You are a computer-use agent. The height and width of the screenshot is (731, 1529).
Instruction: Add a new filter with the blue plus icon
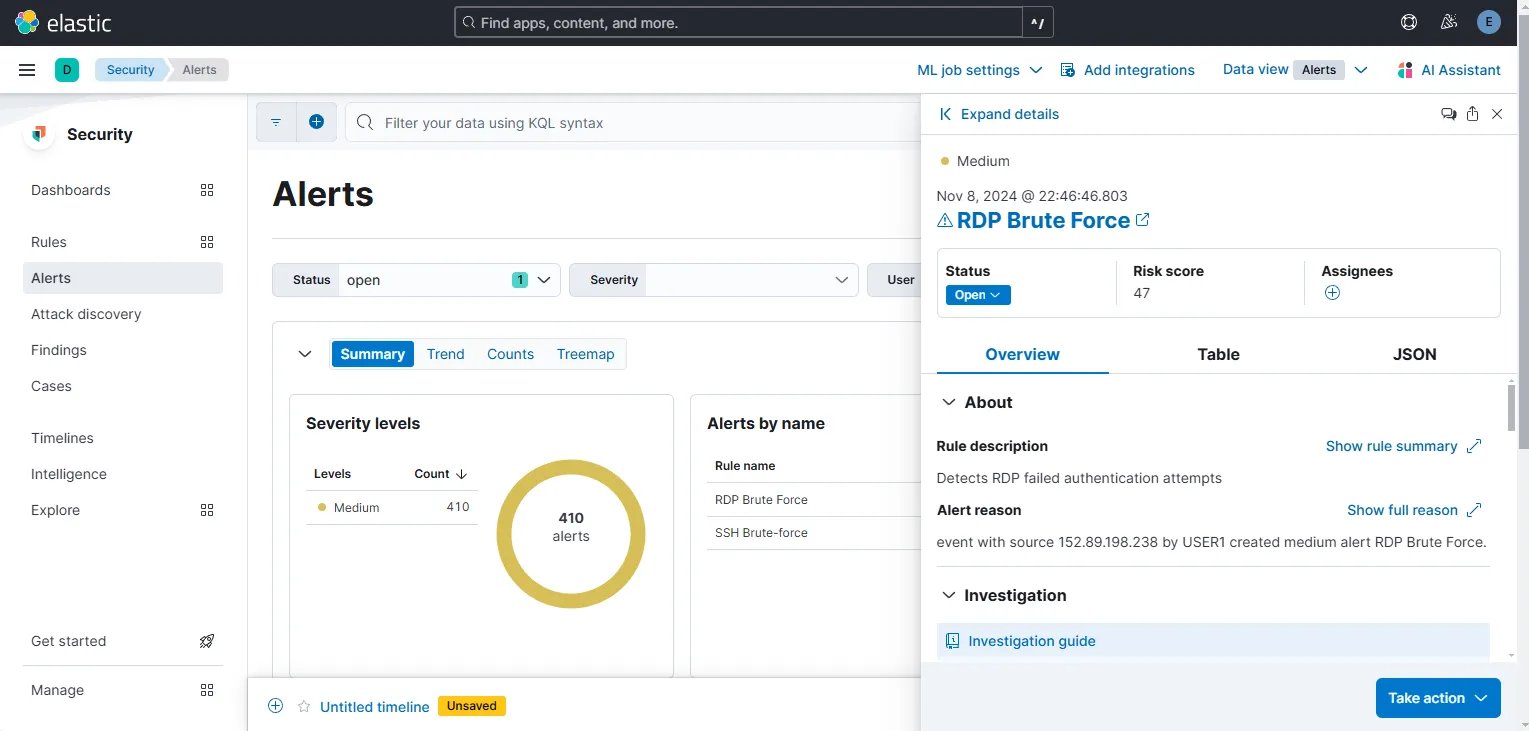317,121
